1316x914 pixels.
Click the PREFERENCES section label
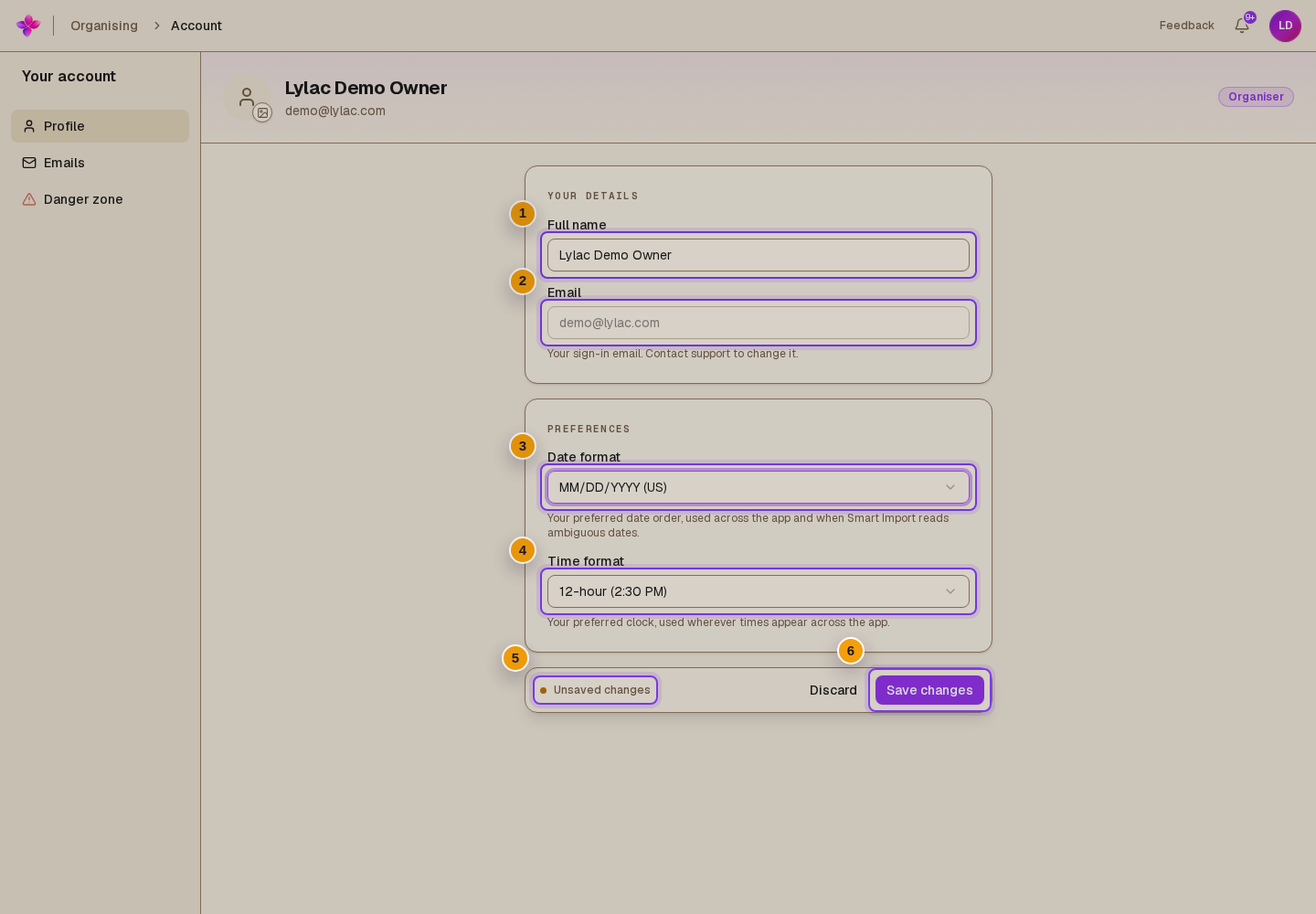pyautogui.click(x=589, y=430)
